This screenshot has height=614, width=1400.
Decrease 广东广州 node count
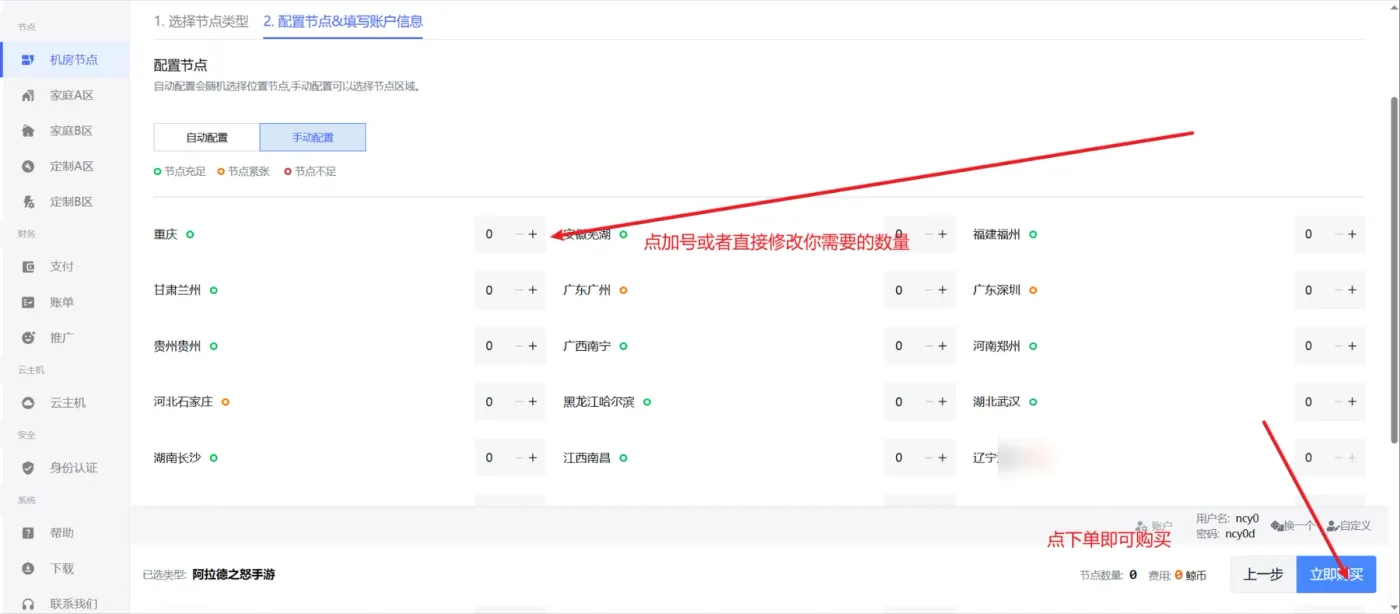point(928,290)
